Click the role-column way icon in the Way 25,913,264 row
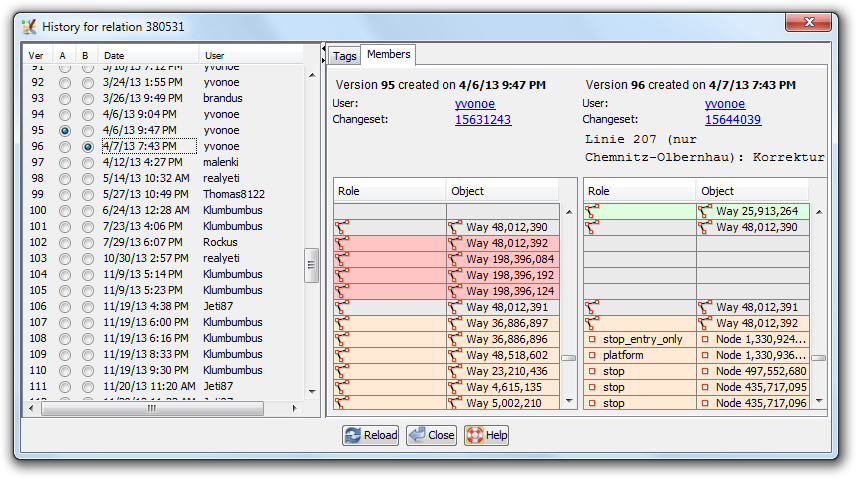857x479 pixels. [592, 211]
